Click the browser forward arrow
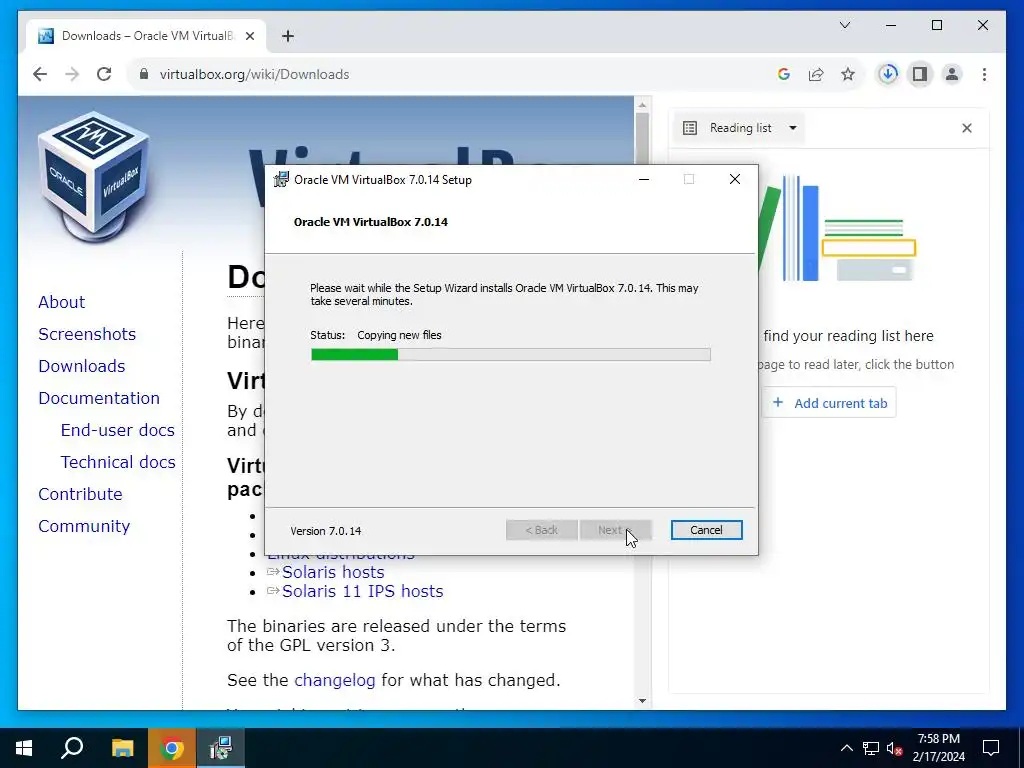The image size is (1024, 768). 72,74
